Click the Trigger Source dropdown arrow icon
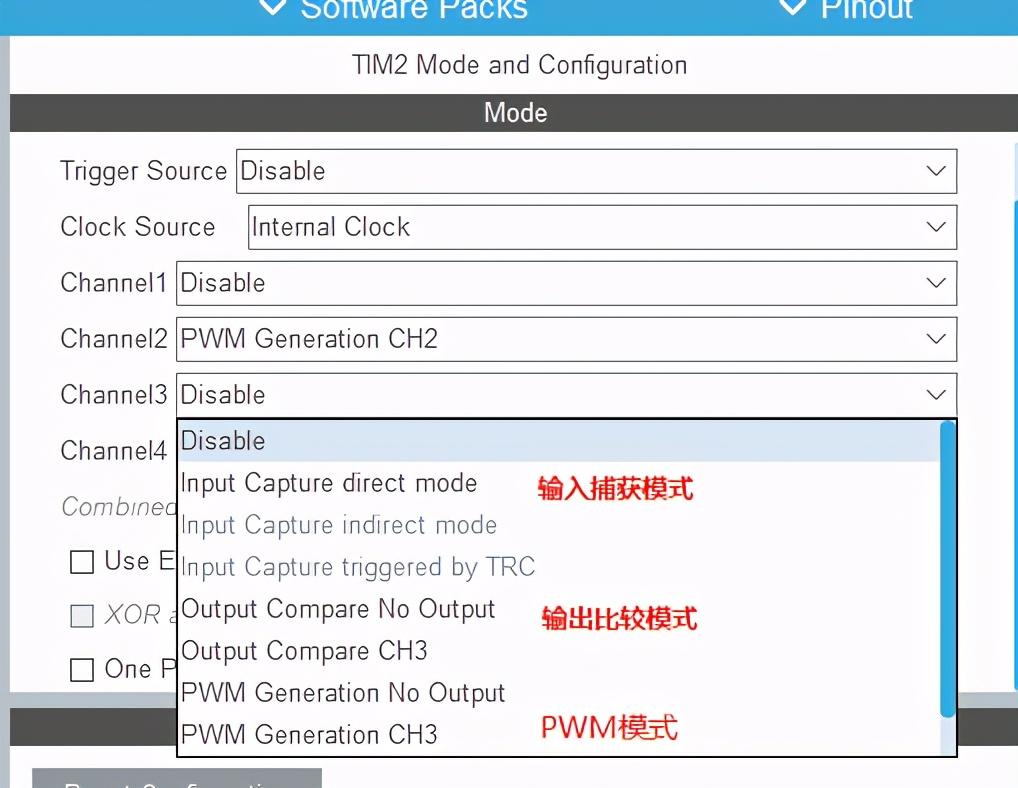 click(936, 171)
